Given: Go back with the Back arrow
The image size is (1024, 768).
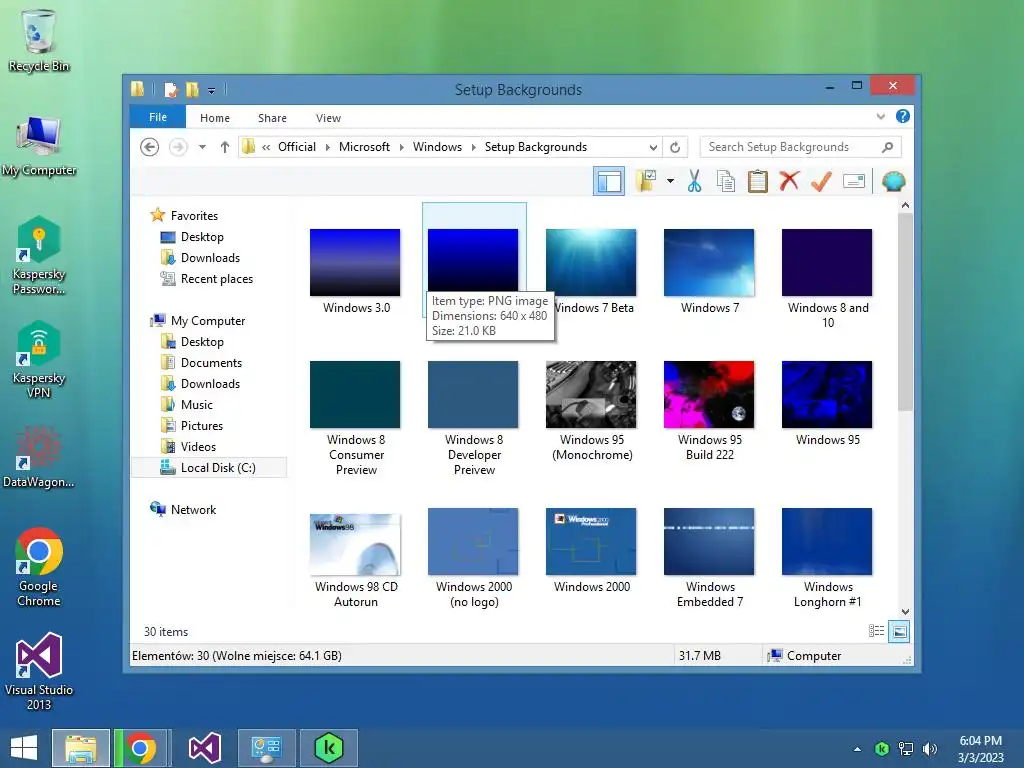Looking at the screenshot, I should pos(150,147).
